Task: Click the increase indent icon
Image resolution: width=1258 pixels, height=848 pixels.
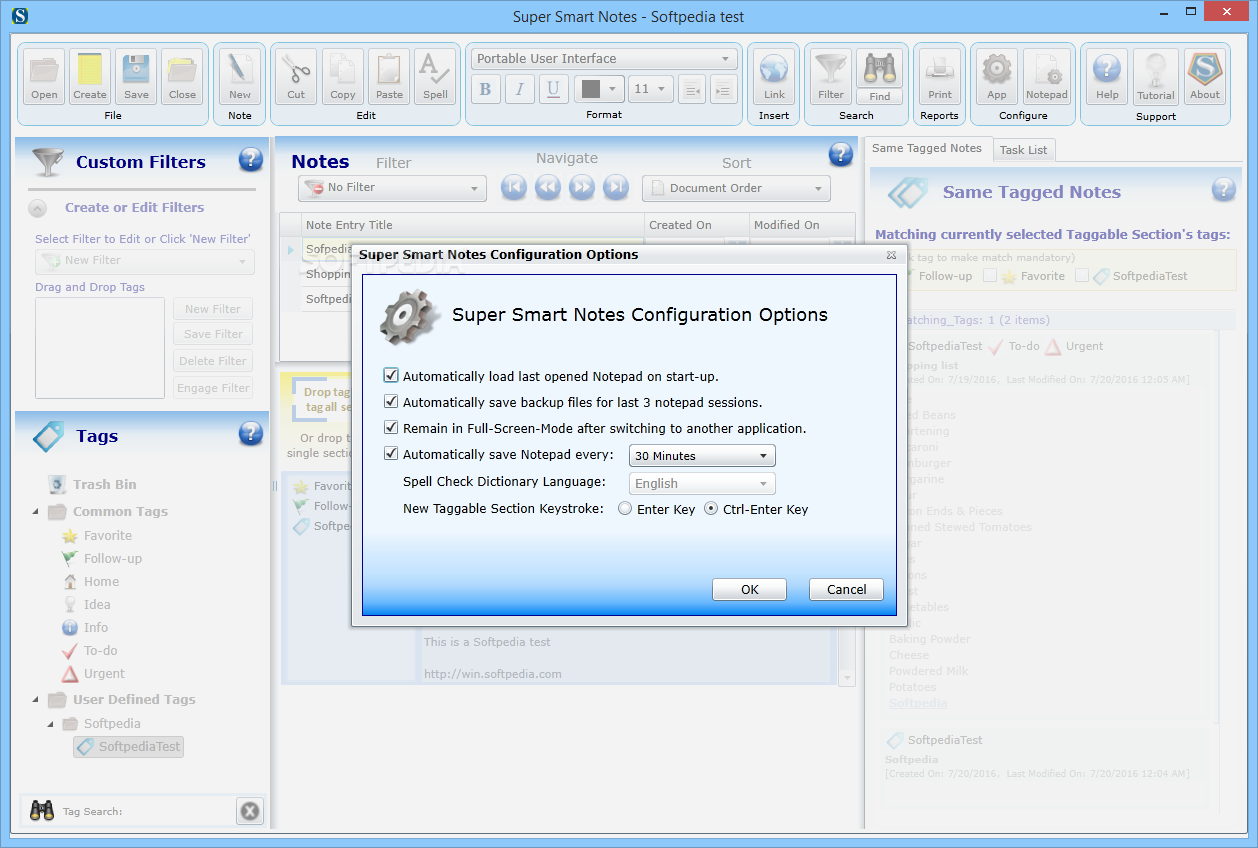Action: point(723,89)
